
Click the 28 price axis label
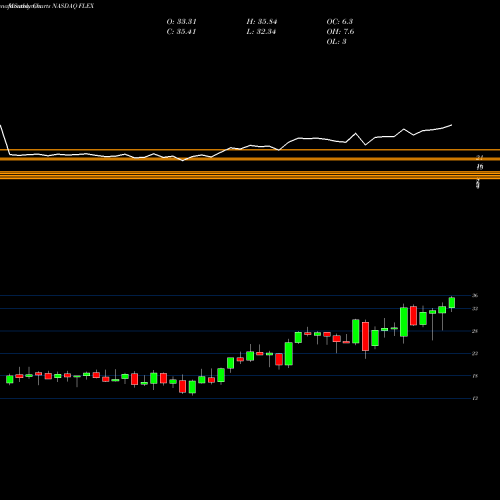pyautogui.click(x=475, y=331)
